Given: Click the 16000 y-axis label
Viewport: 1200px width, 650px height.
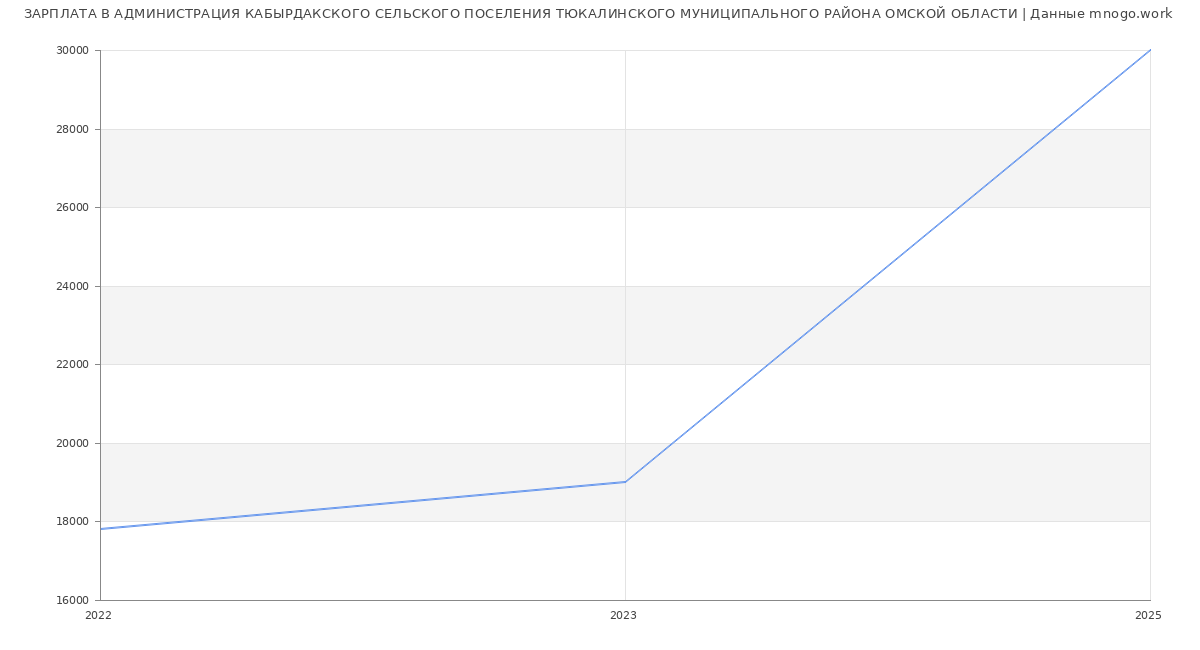Looking at the screenshot, I should coord(72,600).
